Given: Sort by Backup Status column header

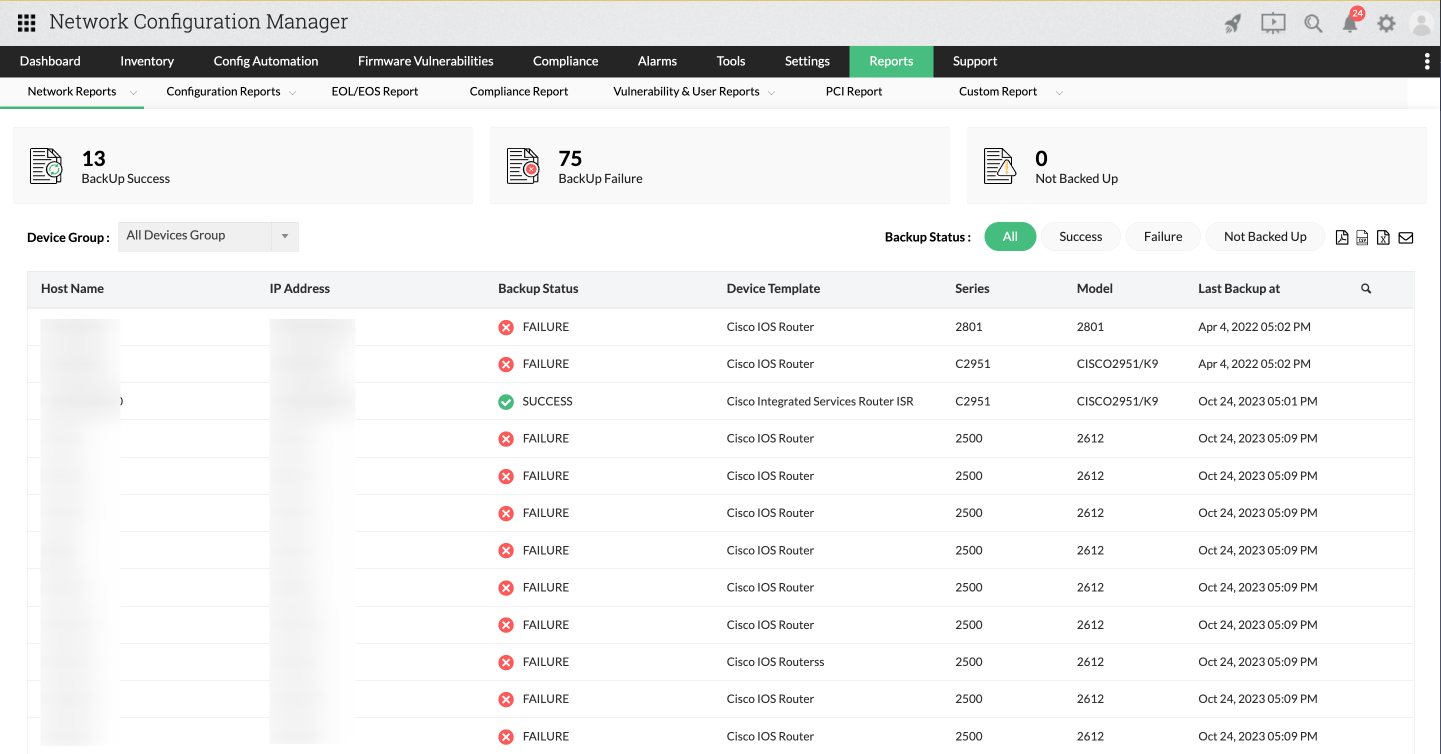Looking at the screenshot, I should pyautogui.click(x=538, y=289).
